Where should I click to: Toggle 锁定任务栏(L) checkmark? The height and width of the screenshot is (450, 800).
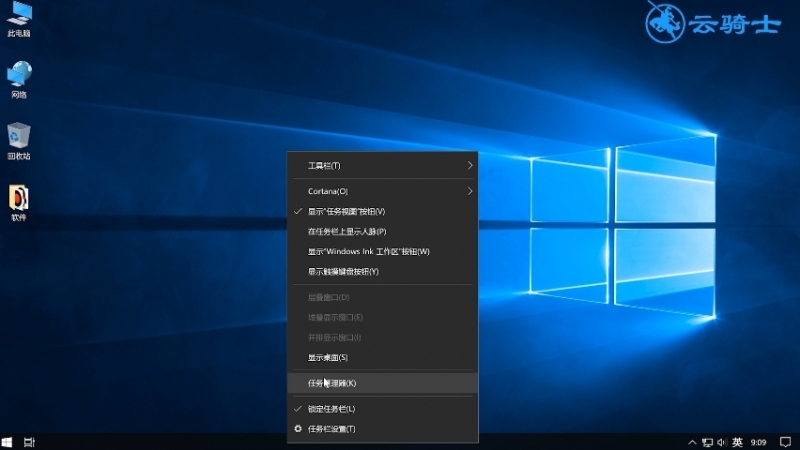coord(383,409)
